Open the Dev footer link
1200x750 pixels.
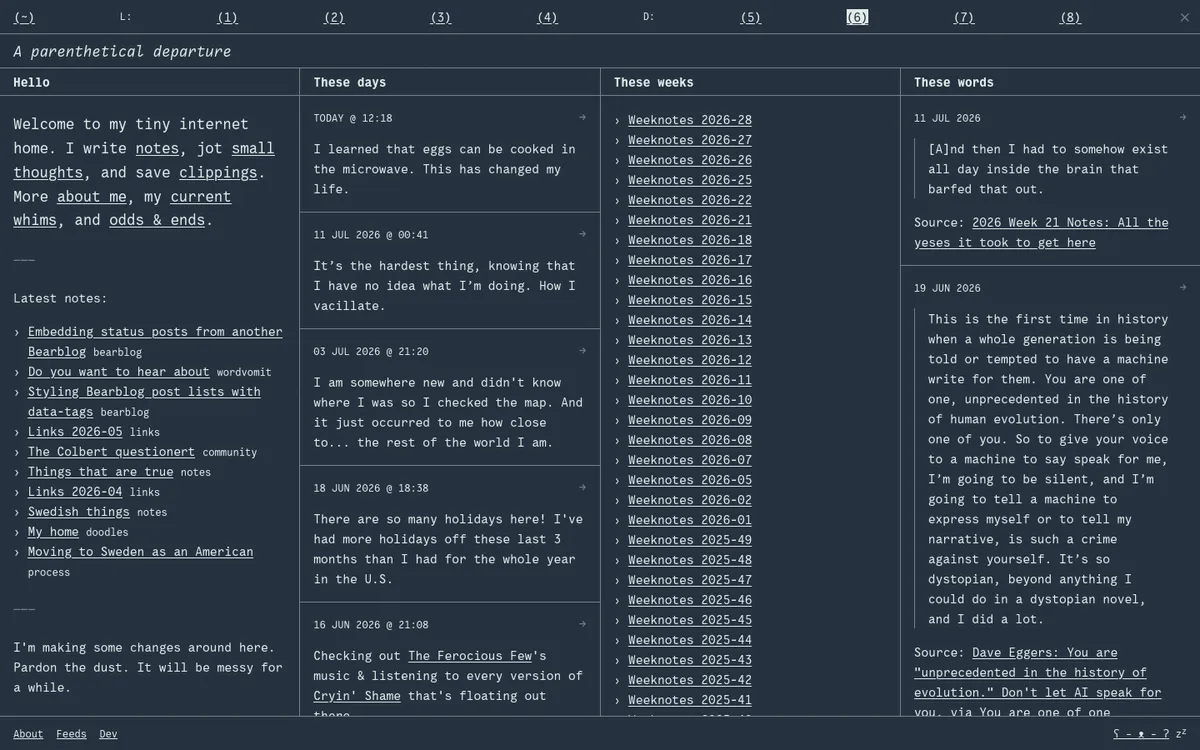[108, 734]
